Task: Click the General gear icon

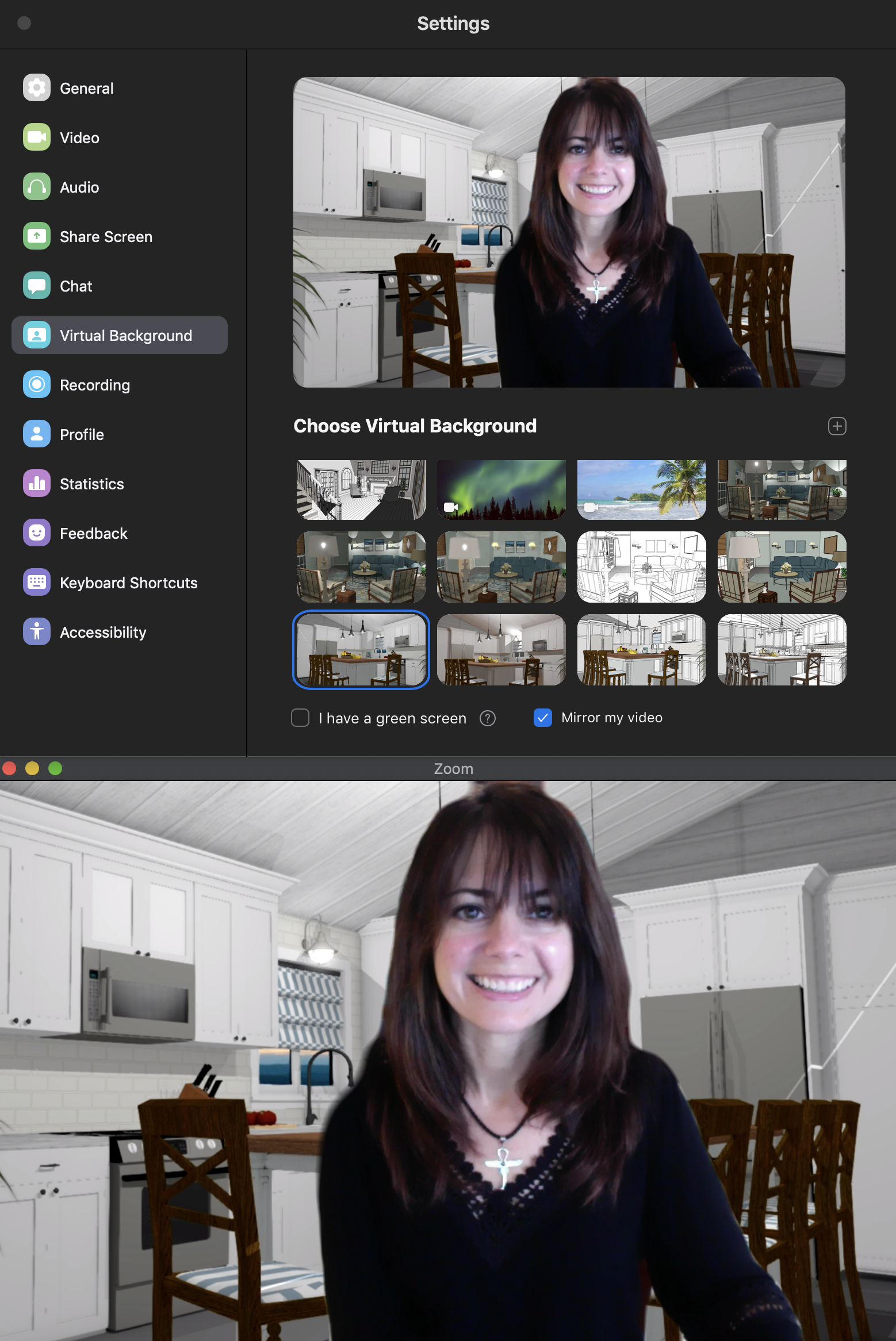Action: (x=37, y=88)
